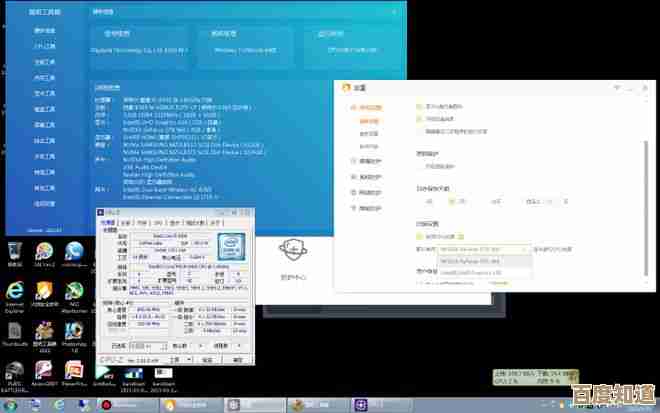The image size is (660, 413).
Task: Open the grey document file desktop icon
Action: pyautogui.click(x=15, y=334)
